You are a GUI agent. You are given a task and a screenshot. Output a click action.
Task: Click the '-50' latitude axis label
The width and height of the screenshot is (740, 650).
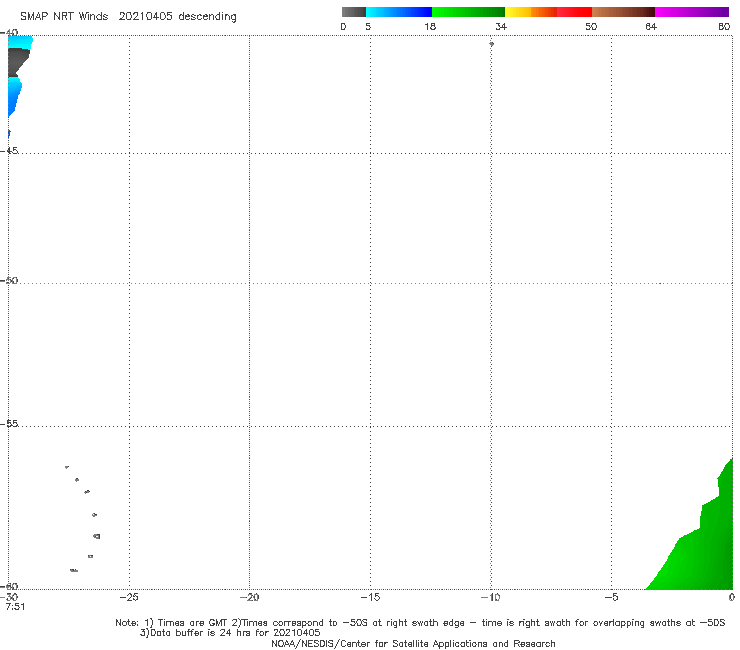tap(9, 280)
